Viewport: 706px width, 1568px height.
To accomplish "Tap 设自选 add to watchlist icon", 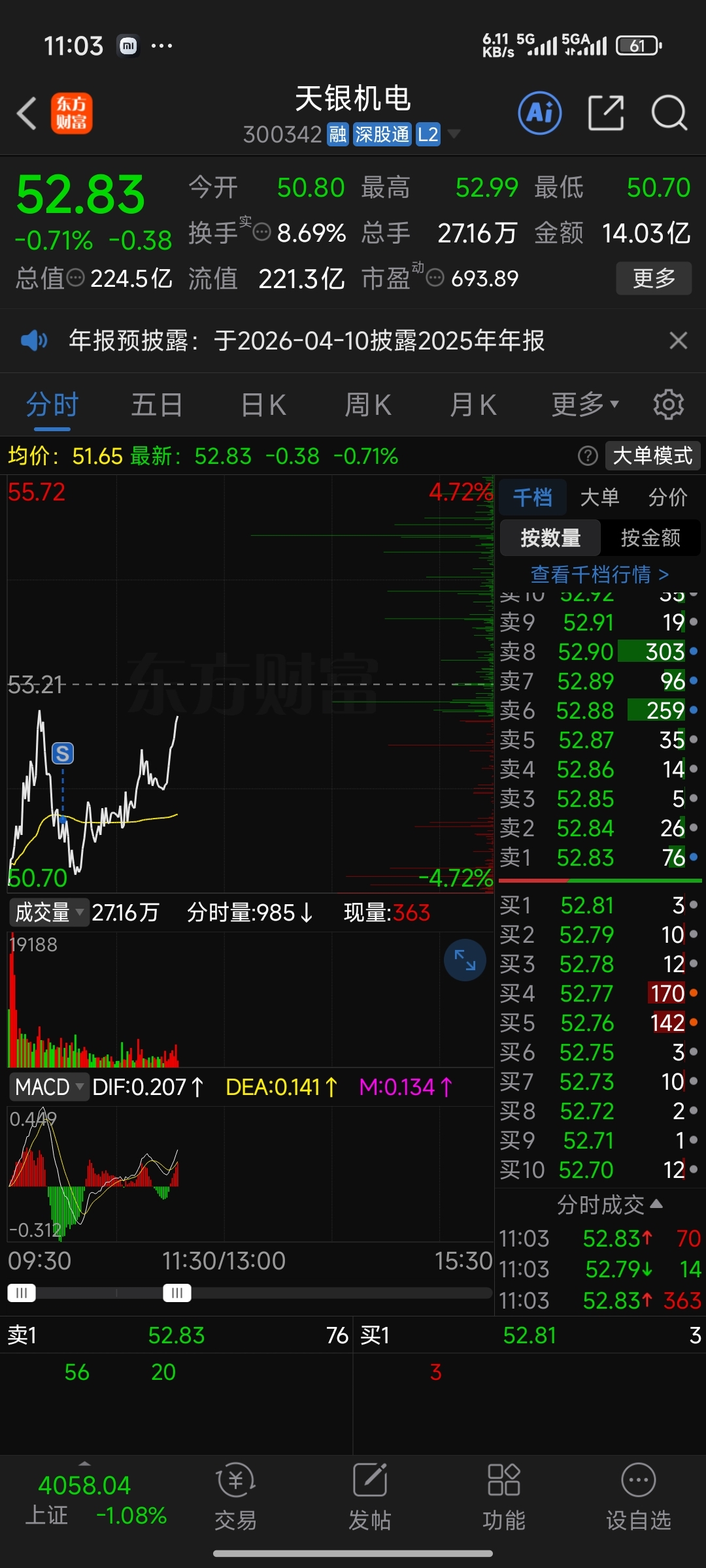I will tap(639, 1496).
